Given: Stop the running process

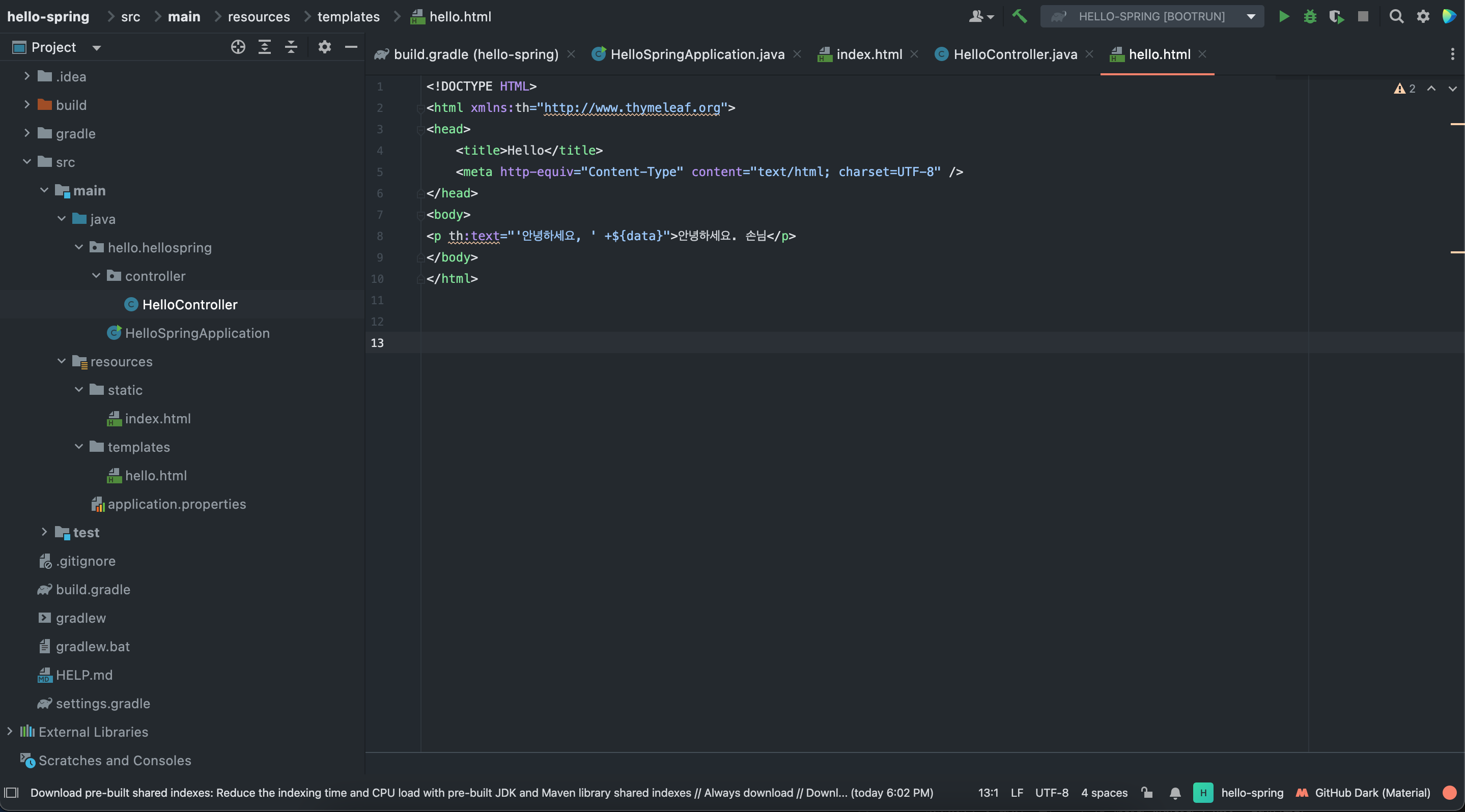Looking at the screenshot, I should click(1363, 16).
